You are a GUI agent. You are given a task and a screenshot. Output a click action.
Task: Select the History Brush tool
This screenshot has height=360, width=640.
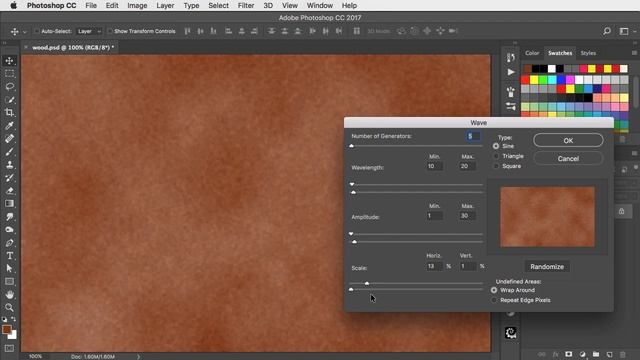[x=9, y=178]
